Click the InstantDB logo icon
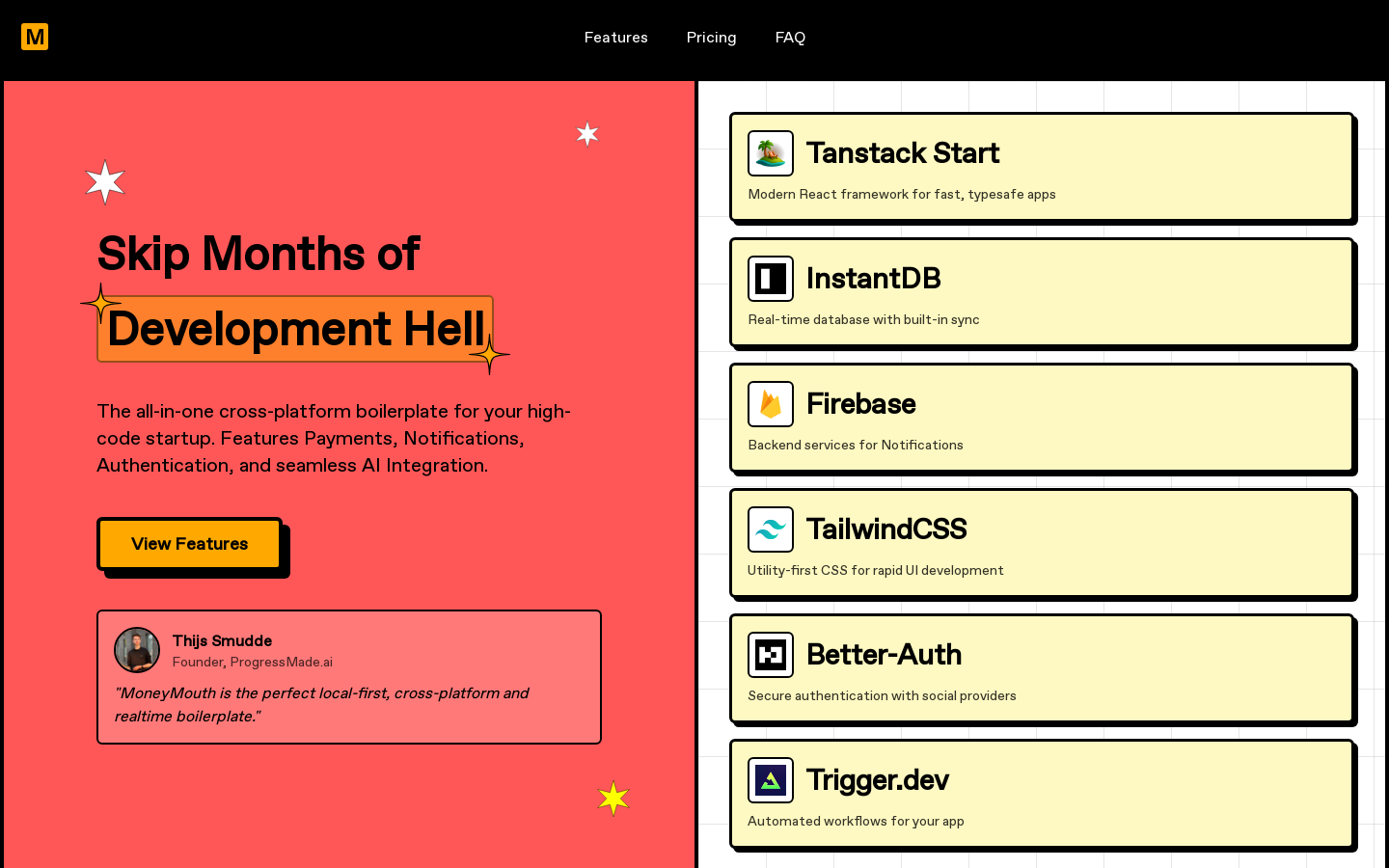This screenshot has width=1389, height=868. pyautogui.click(x=771, y=279)
